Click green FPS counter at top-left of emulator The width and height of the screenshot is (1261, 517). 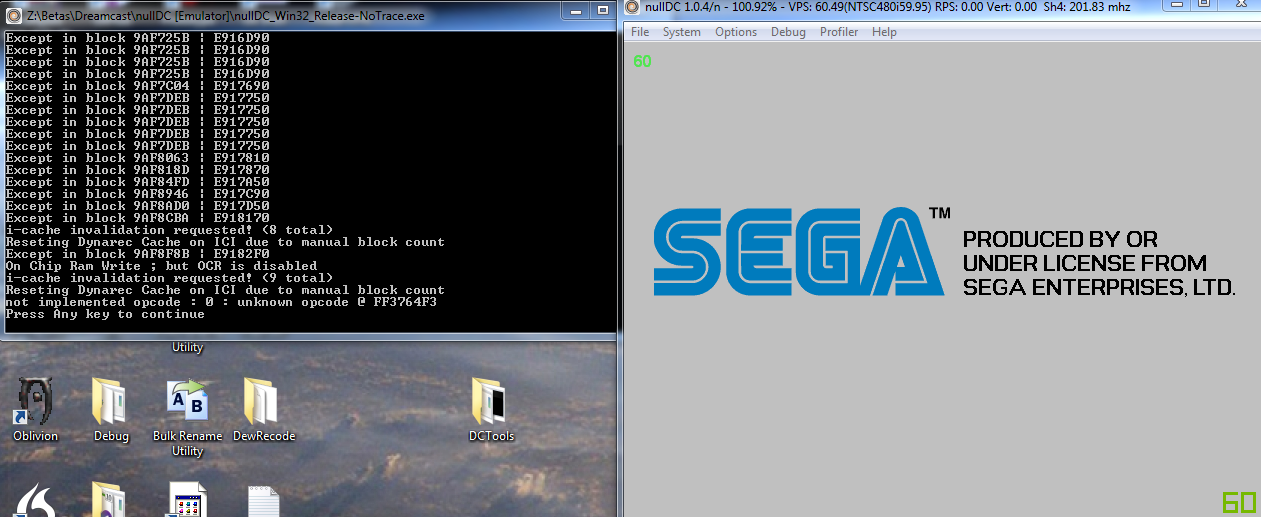click(642, 61)
